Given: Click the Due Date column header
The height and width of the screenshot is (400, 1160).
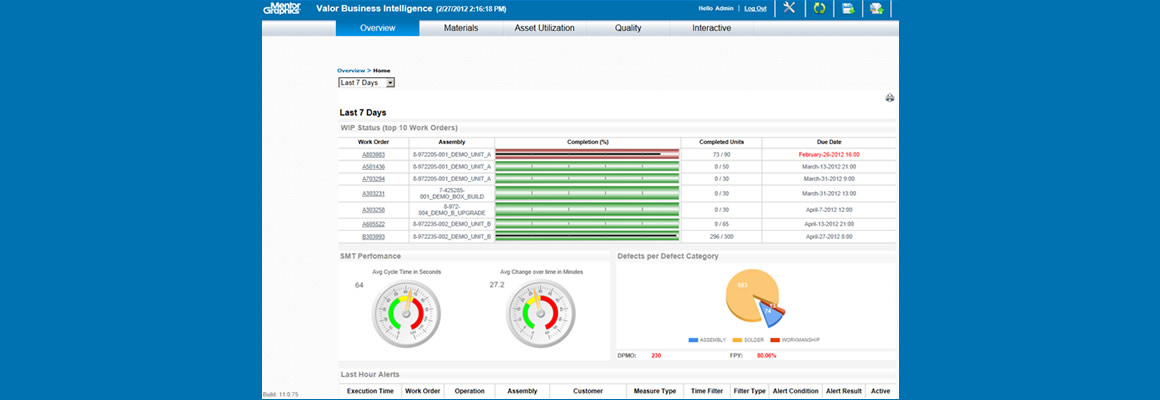Looking at the screenshot, I should pyautogui.click(x=829, y=142).
